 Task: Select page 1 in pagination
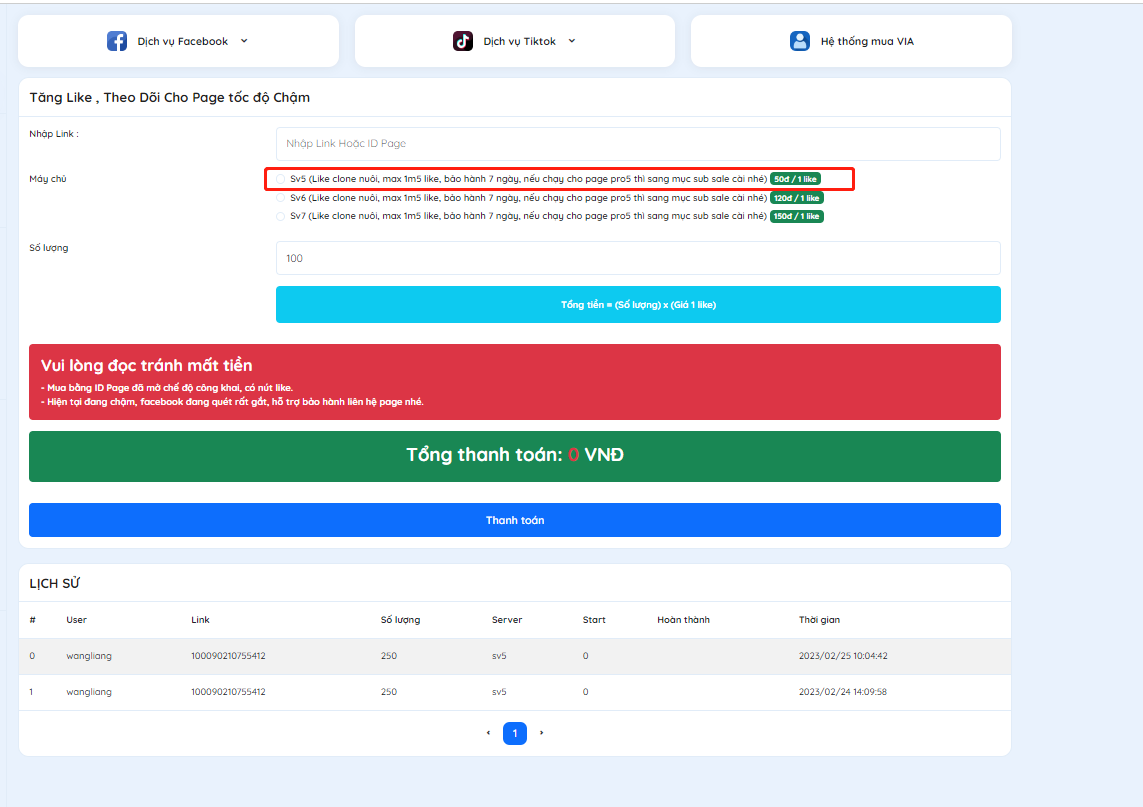tap(515, 733)
